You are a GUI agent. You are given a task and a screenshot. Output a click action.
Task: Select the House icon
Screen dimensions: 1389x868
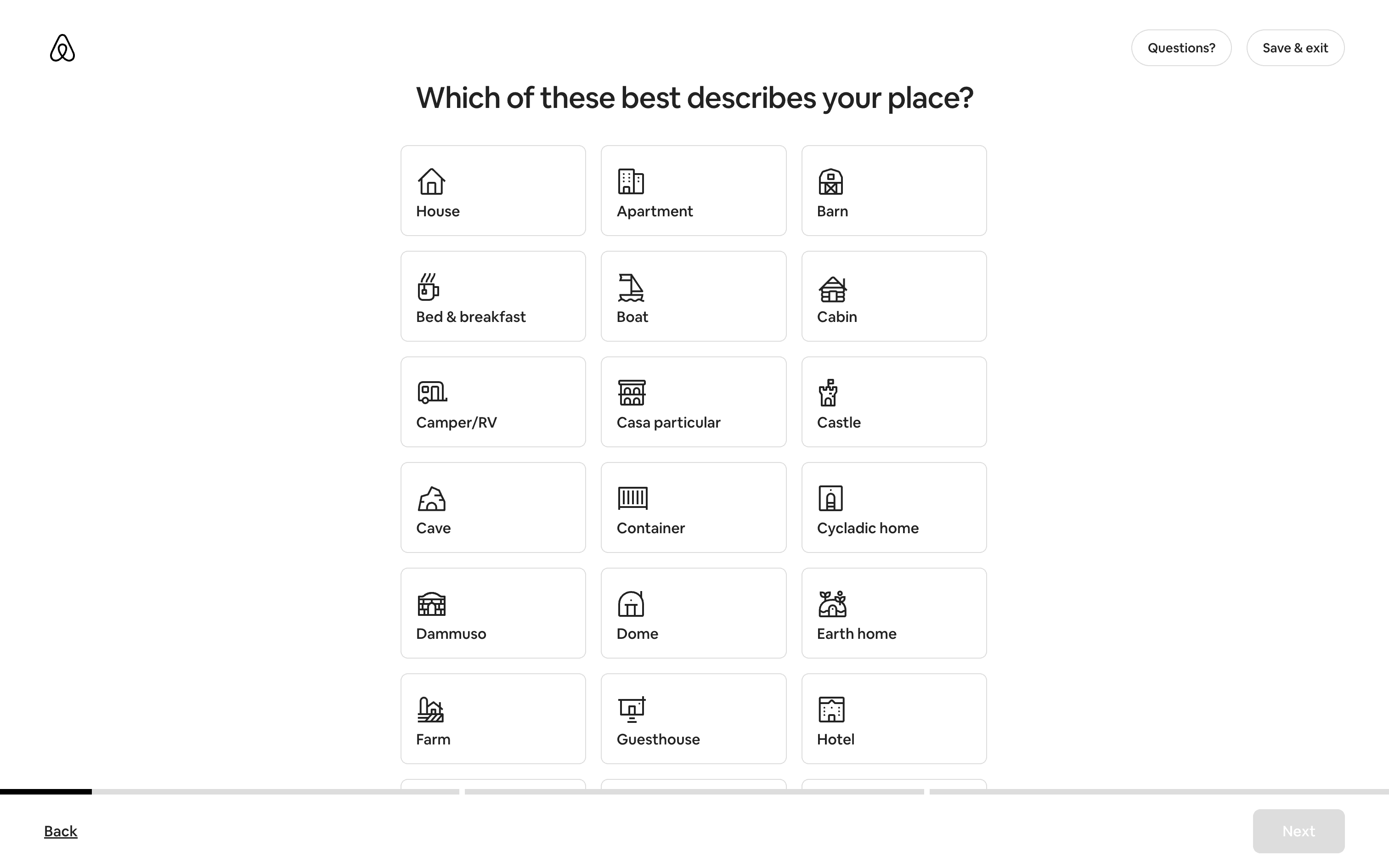431,181
